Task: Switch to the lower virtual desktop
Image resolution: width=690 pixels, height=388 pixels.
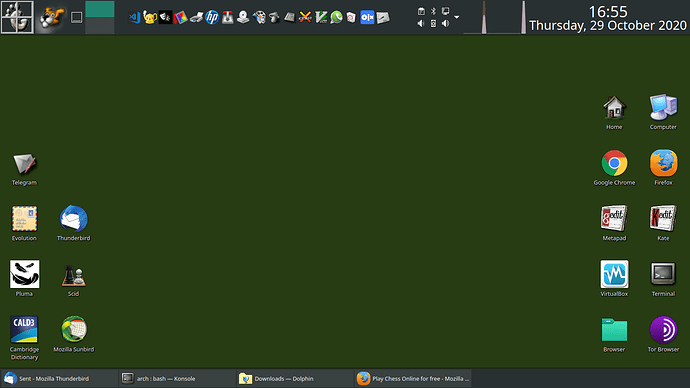Action: [100, 26]
